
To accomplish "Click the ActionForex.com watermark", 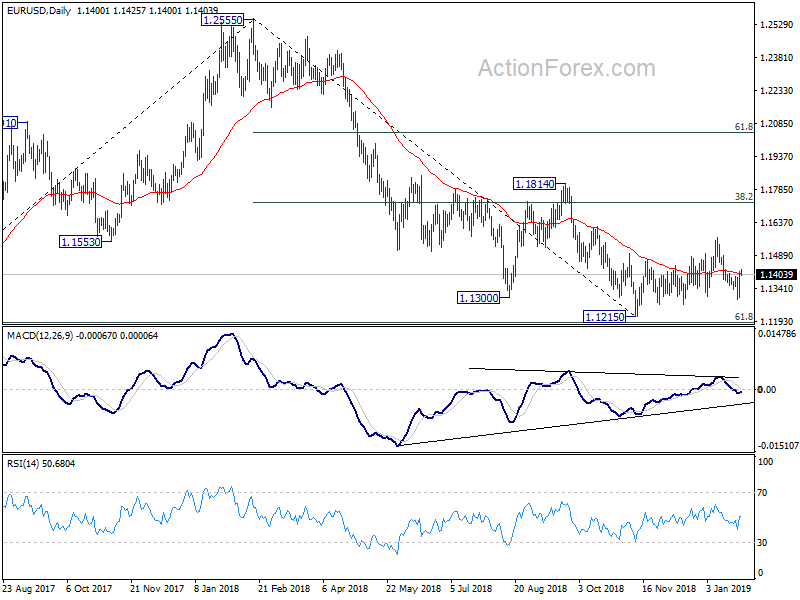I will click(566, 68).
